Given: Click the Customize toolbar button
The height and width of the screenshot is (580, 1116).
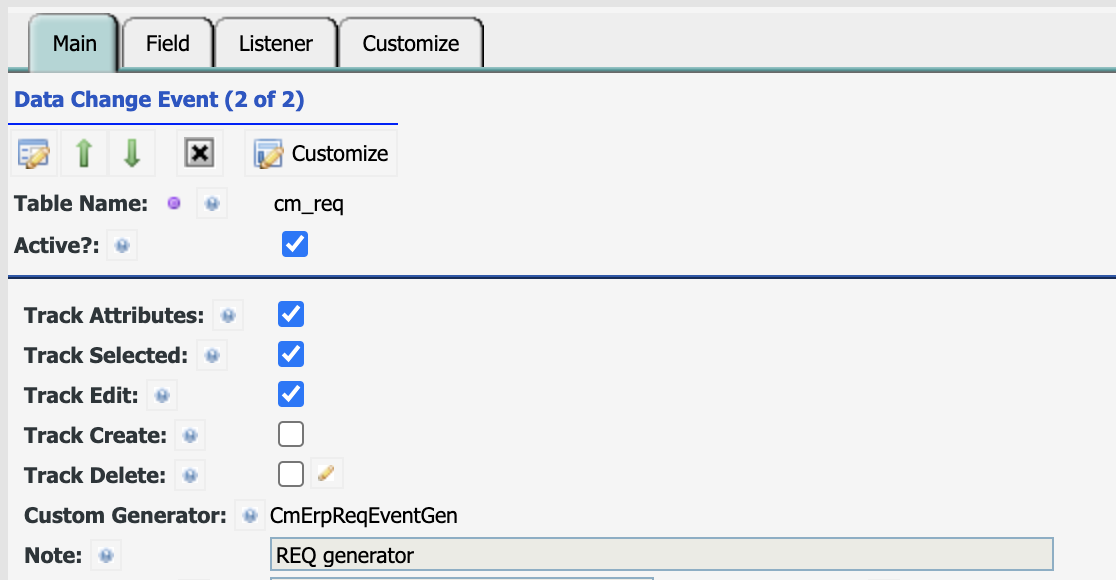Looking at the screenshot, I should 321,153.
